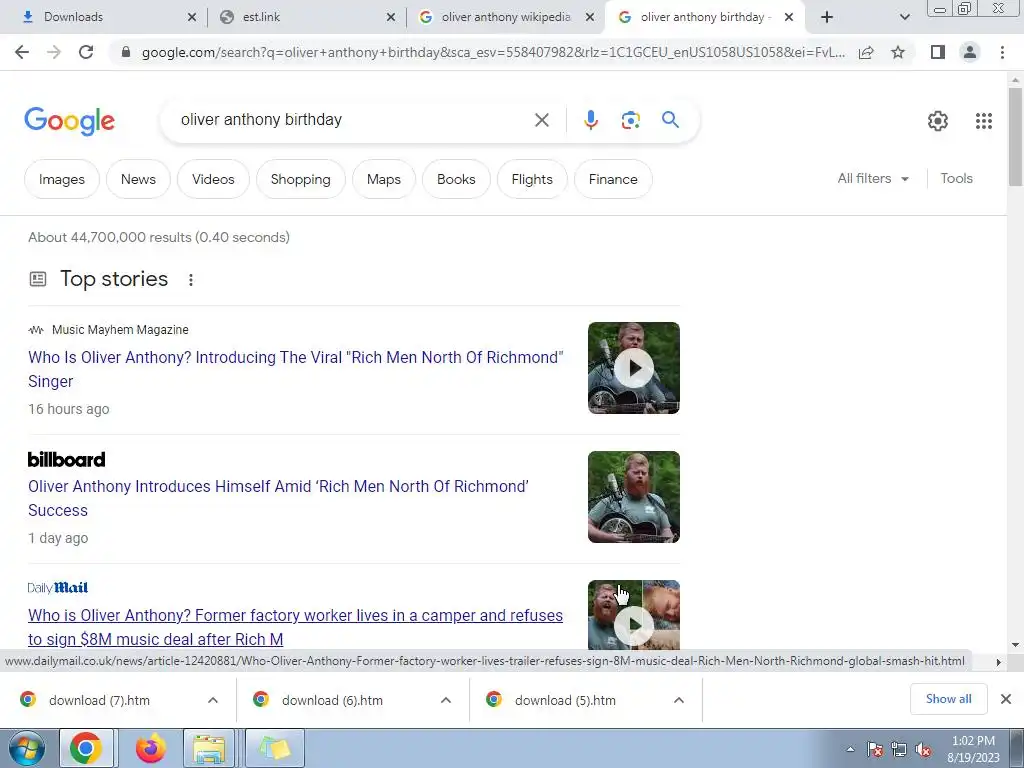This screenshot has width=1024, height=768.
Task: Filter results by Videos
Action: tap(213, 179)
